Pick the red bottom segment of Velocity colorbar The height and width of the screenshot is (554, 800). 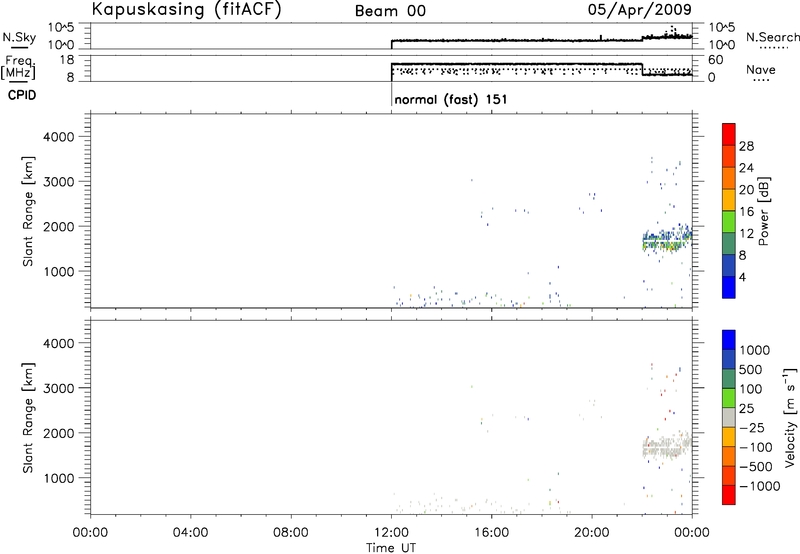click(729, 495)
